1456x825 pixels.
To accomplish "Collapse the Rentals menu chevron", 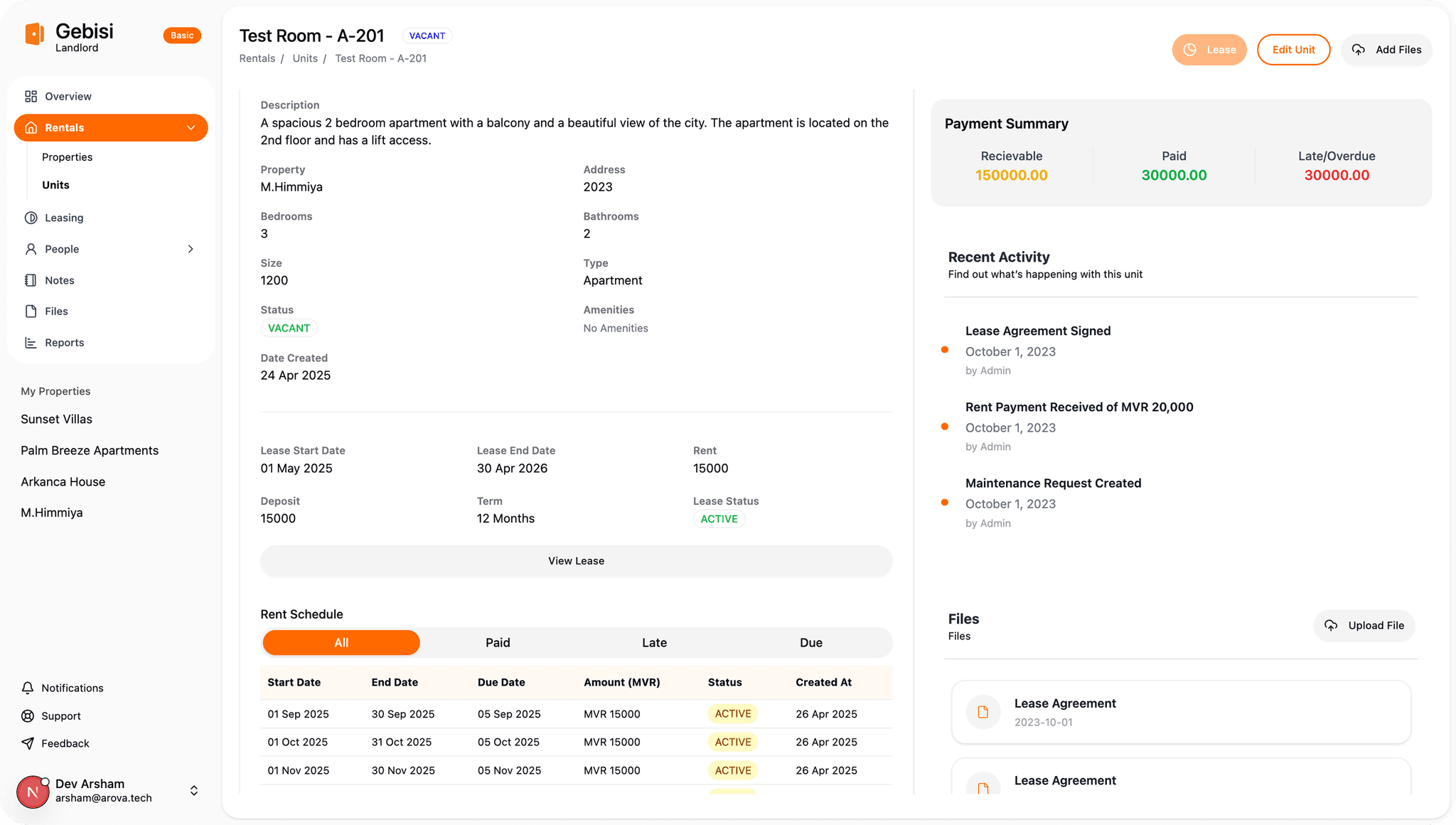I will 191,128.
